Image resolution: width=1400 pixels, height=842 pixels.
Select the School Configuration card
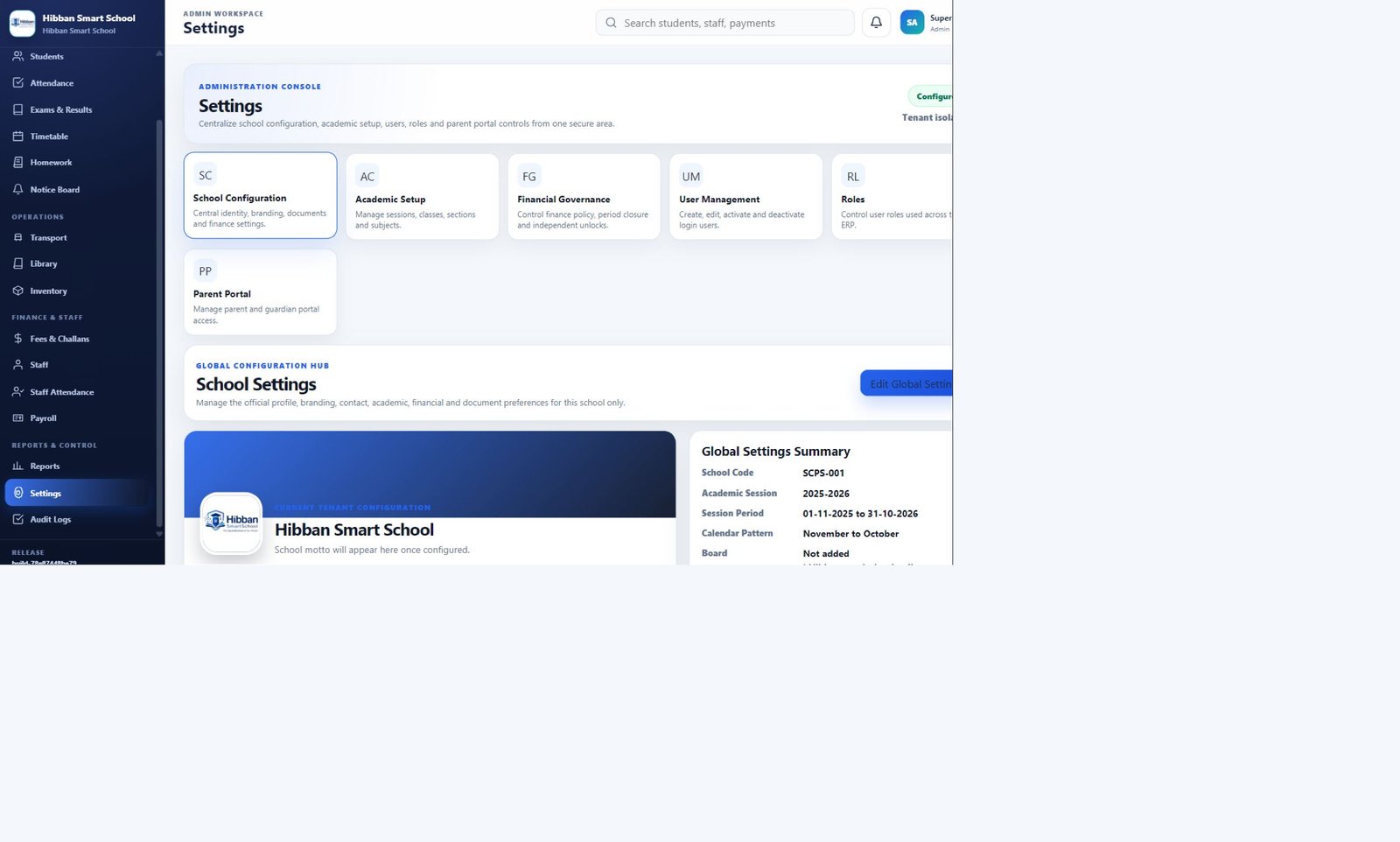click(260, 195)
